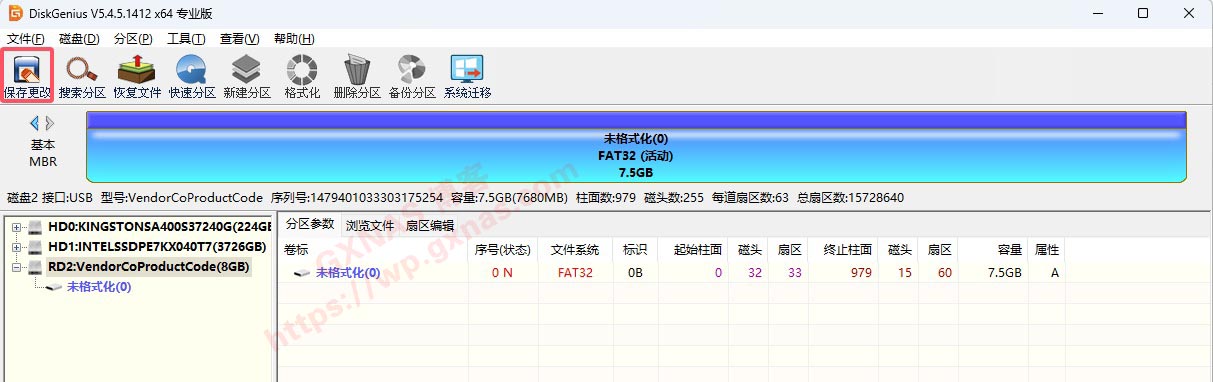Switch to the 扇区编辑 tab
The image size is (1213, 382).
(x=429, y=226)
